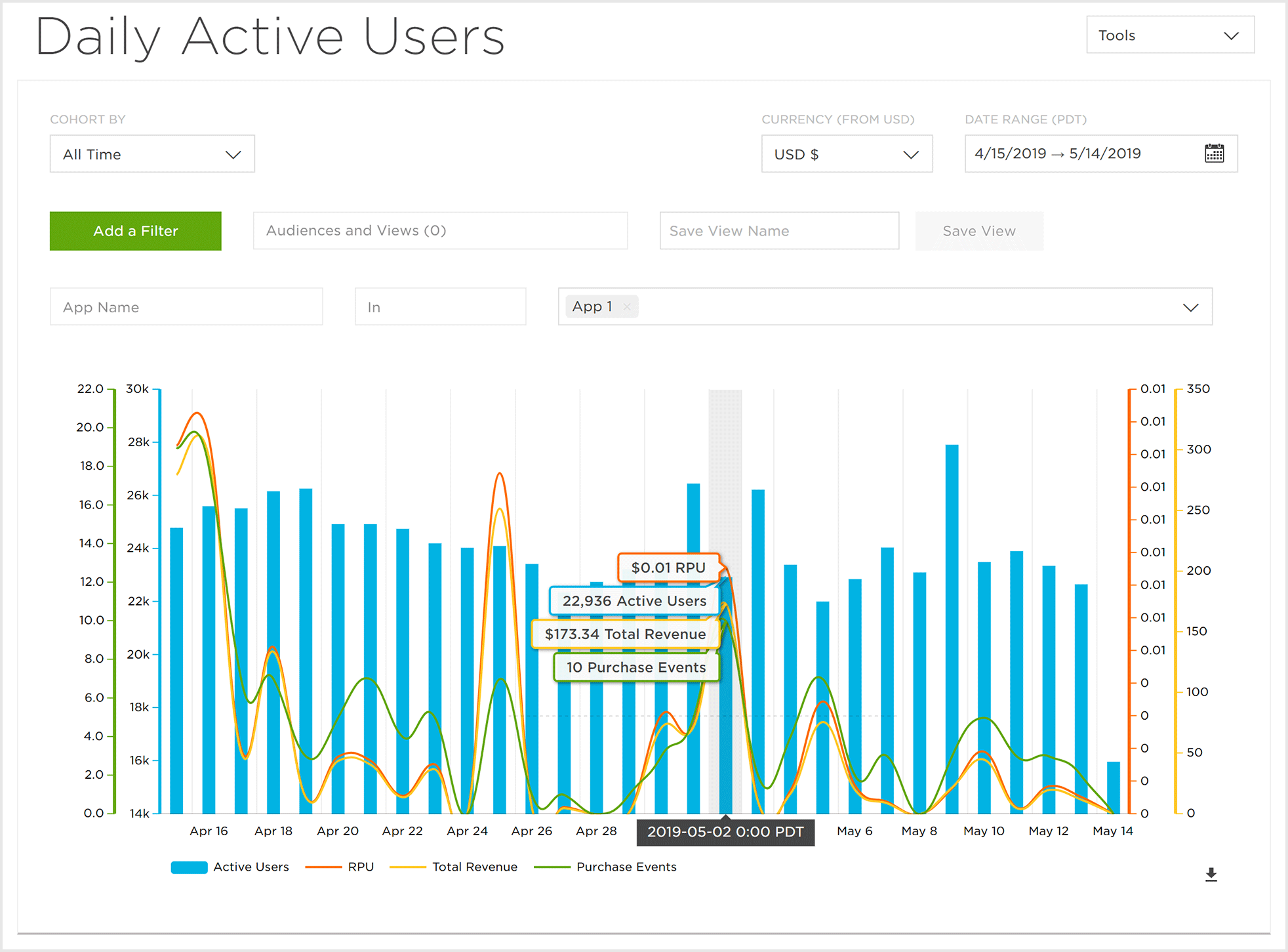Click the Add a Filter button
The image size is (1288, 952).
click(136, 231)
